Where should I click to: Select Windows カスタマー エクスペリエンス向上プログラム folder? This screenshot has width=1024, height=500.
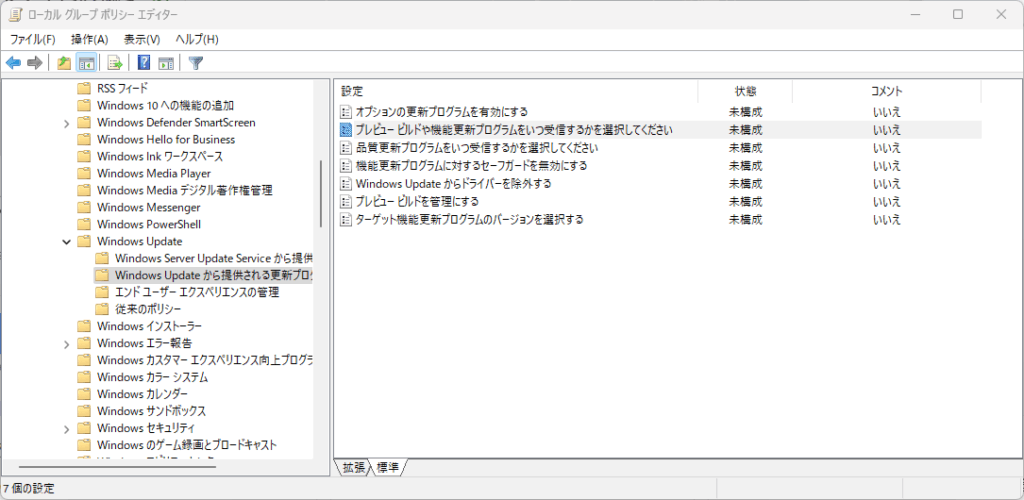[x=204, y=360]
